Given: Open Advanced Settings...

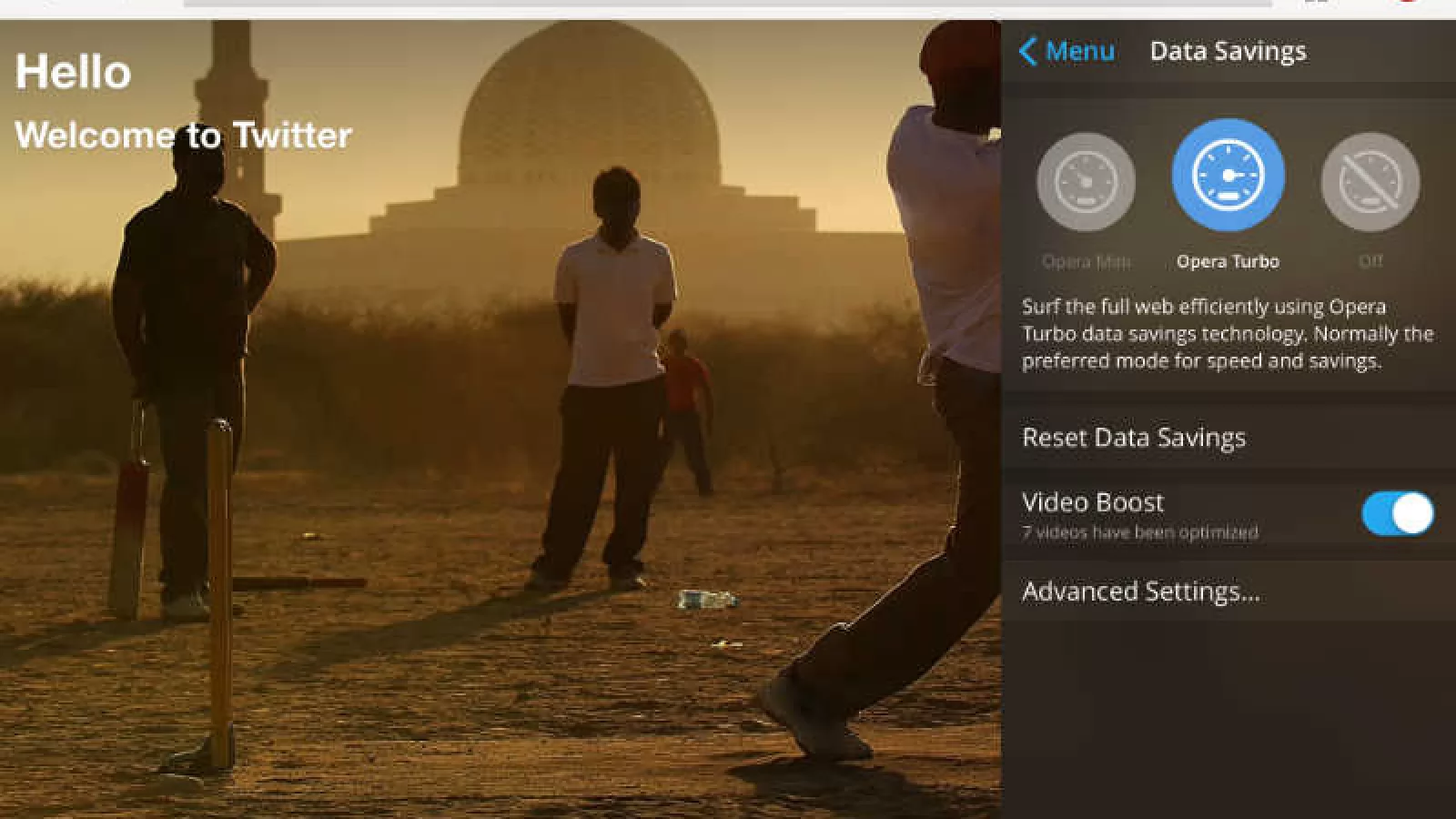Looking at the screenshot, I should [1228, 591].
